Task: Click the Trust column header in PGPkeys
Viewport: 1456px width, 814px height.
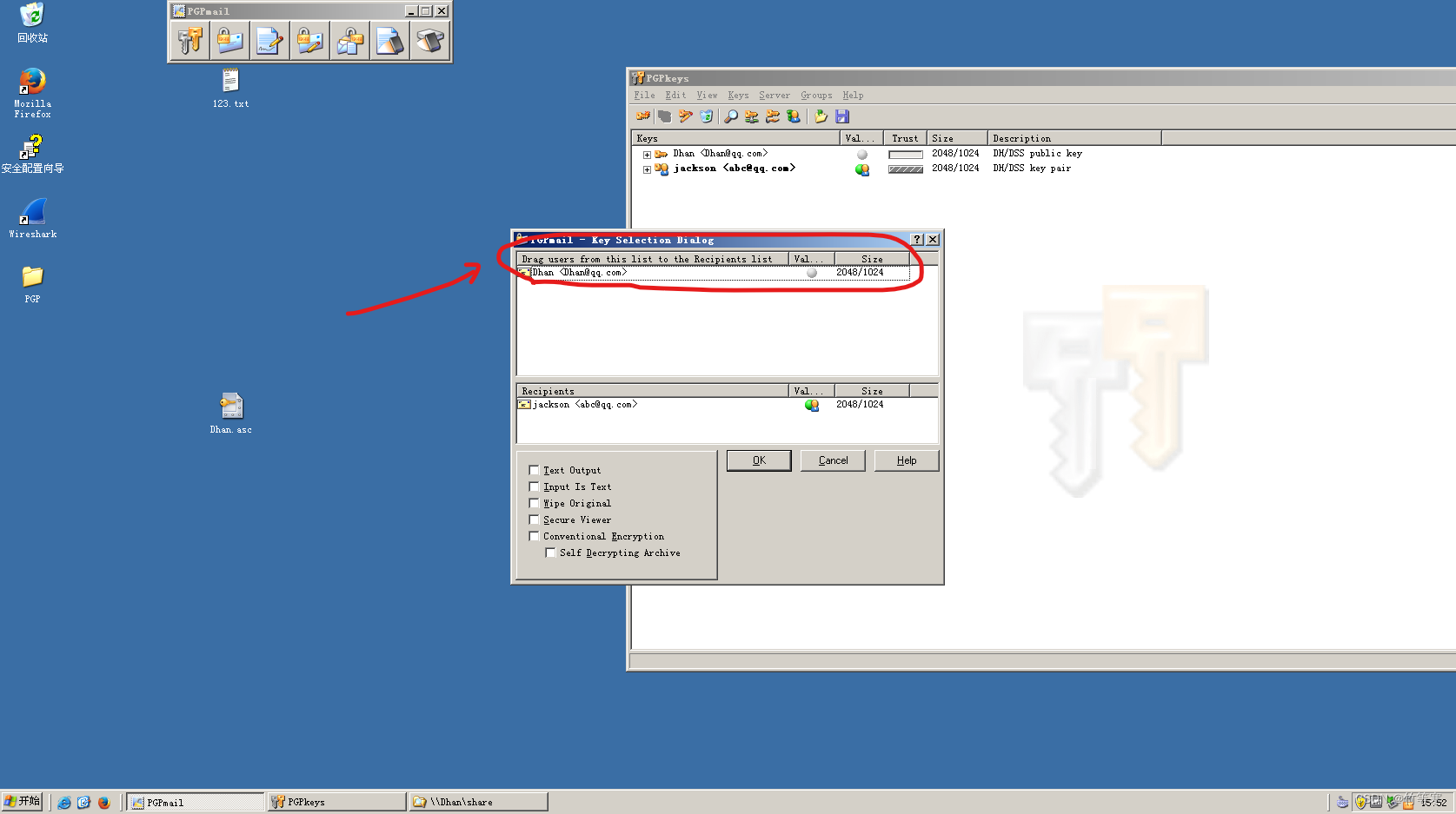Action: pyautogui.click(x=905, y=138)
